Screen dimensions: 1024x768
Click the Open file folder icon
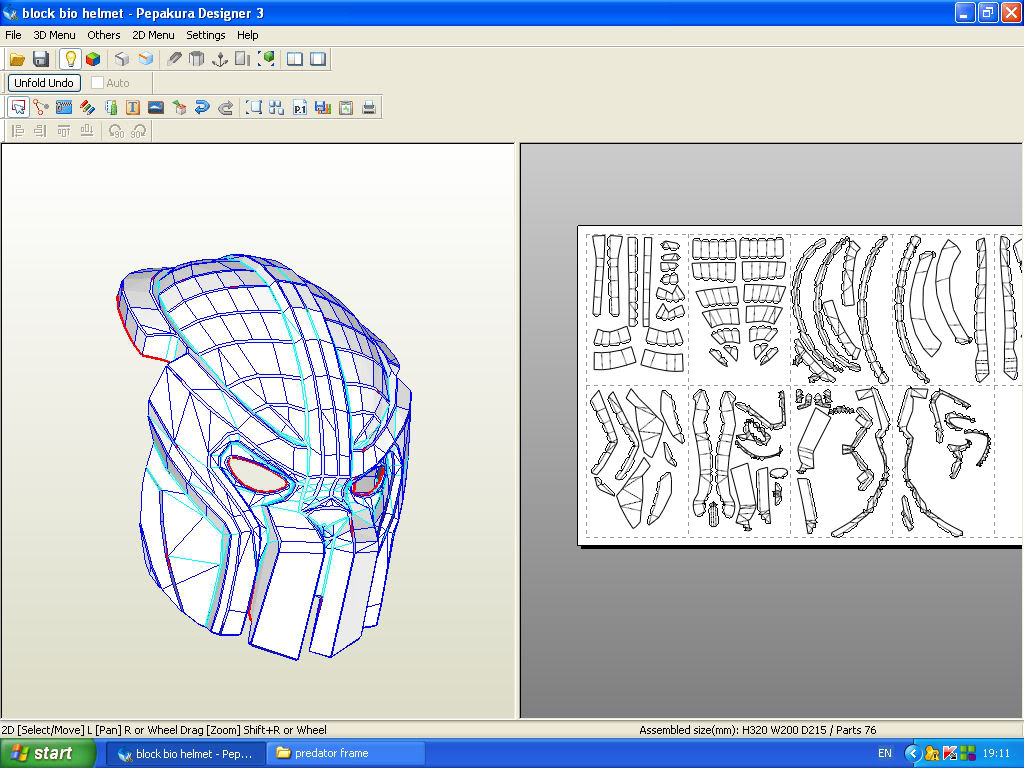tap(18, 59)
